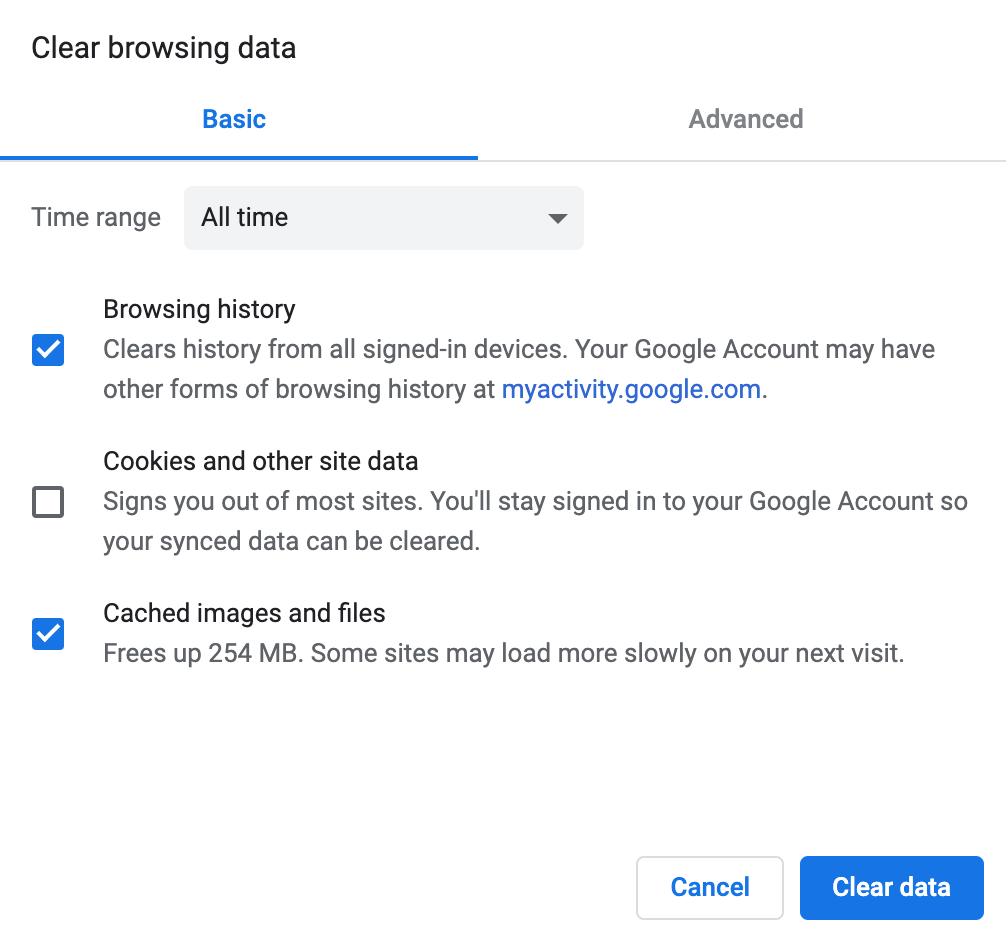This screenshot has height=947, width=1006.
Task: Click the Time range dropdown arrow
Action: tap(558, 218)
